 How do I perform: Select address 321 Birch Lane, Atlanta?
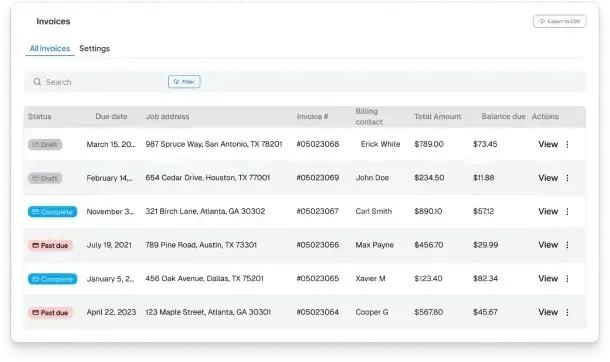point(205,212)
